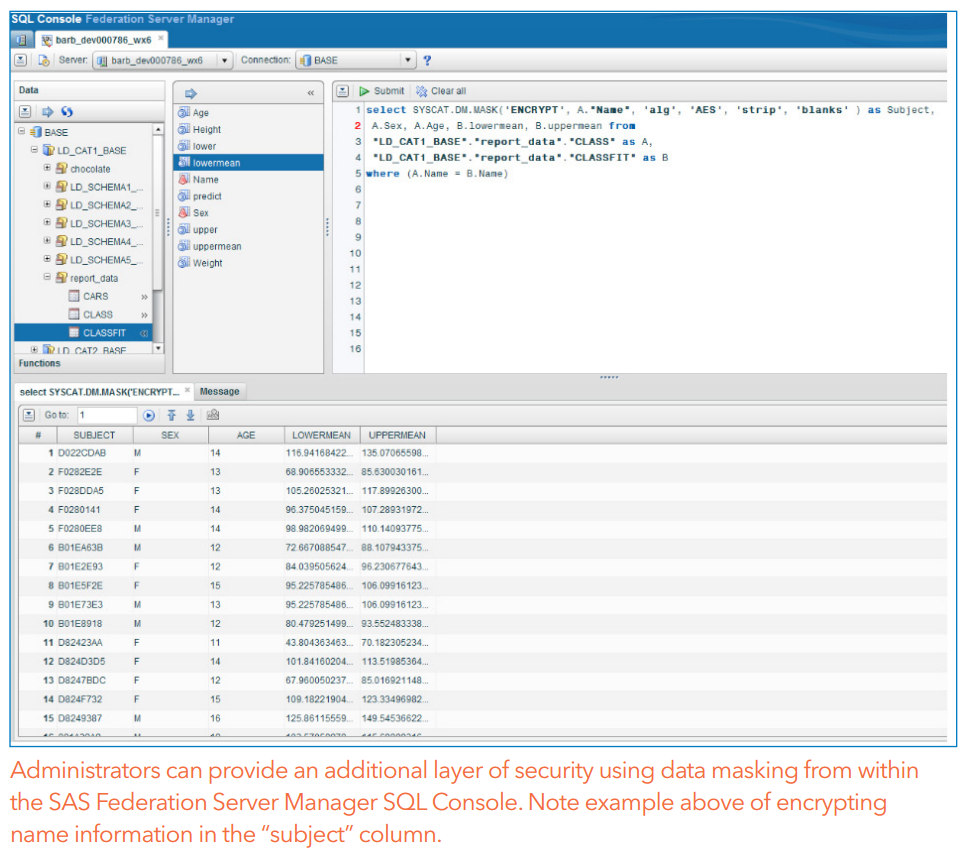968x853 pixels.
Task: Click the blue arrow icon above the column list
Action: click(189, 92)
